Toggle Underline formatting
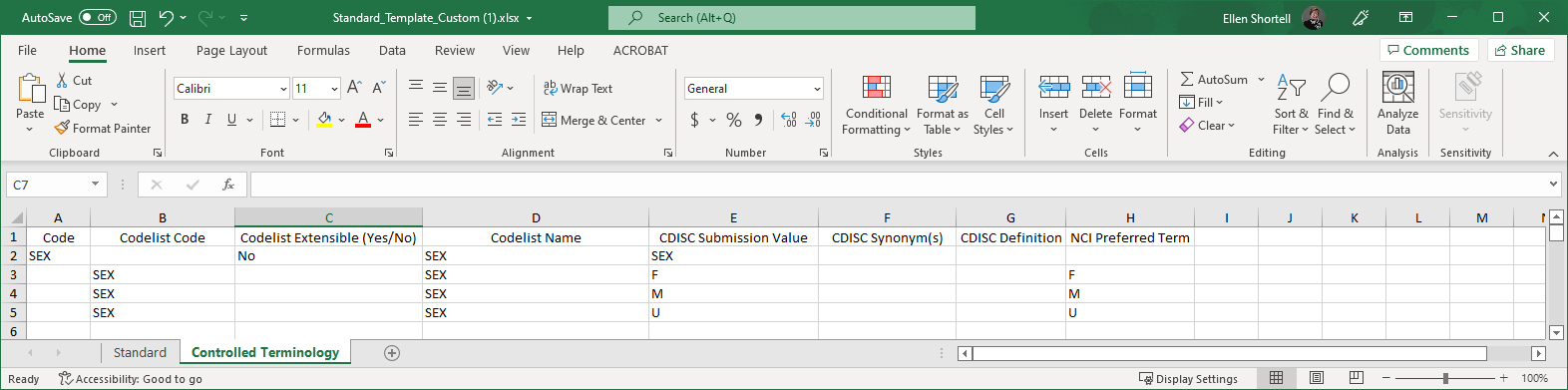 (x=231, y=120)
